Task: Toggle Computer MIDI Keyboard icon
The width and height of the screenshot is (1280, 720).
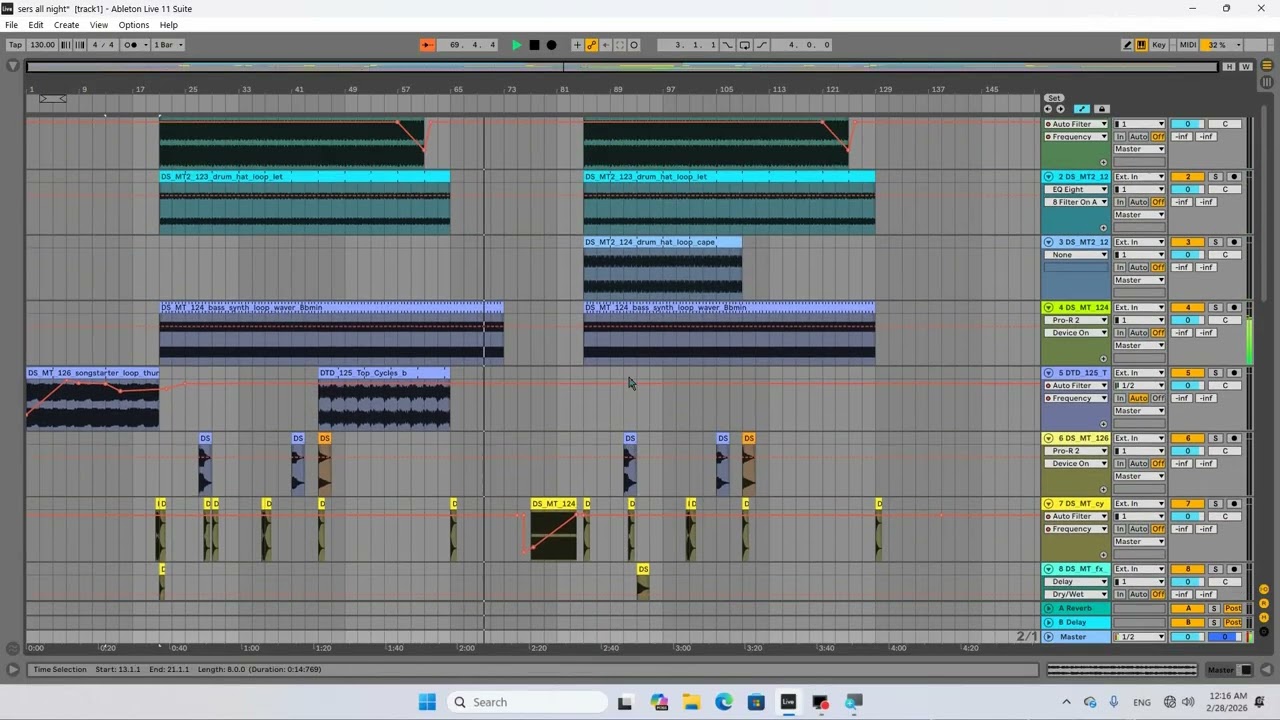Action: click(x=1141, y=45)
